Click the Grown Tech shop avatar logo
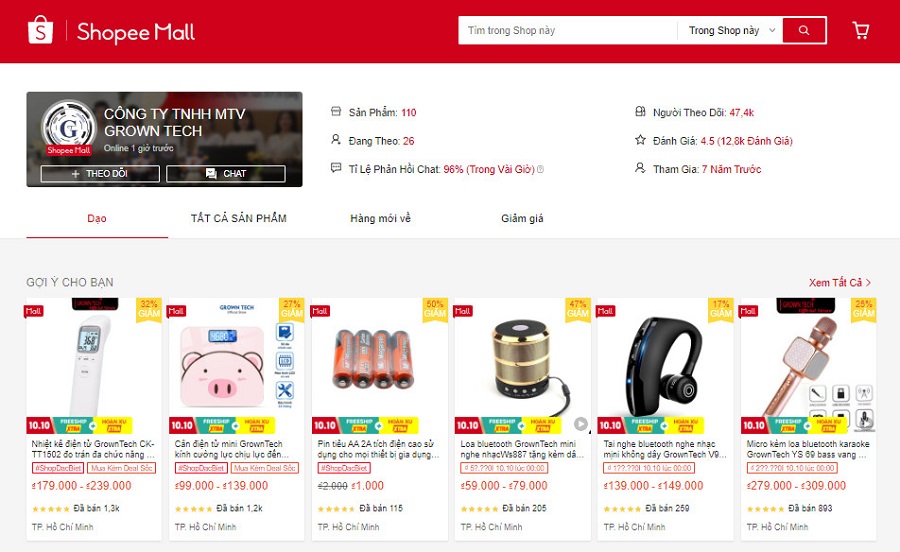Viewport: 900px width, 552px height. point(68,125)
